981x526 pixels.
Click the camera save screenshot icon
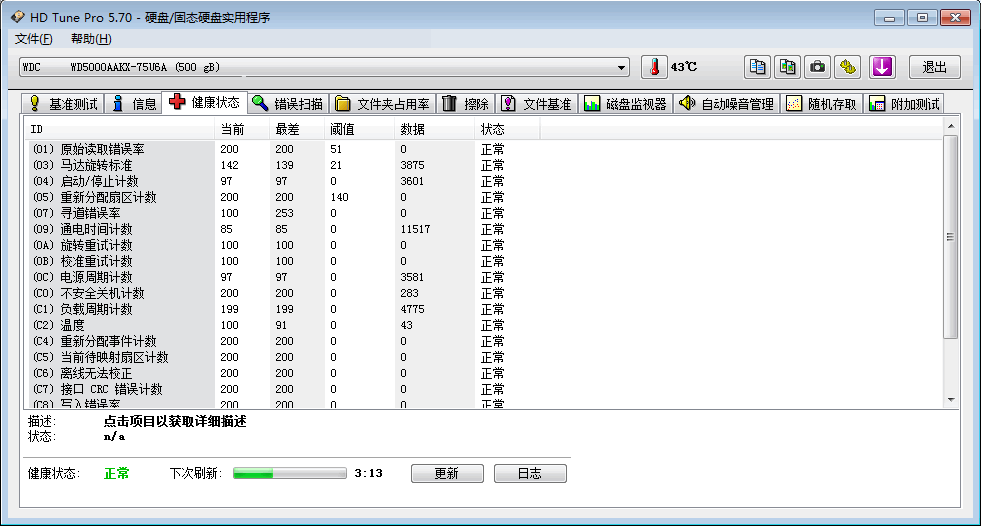tap(818, 67)
